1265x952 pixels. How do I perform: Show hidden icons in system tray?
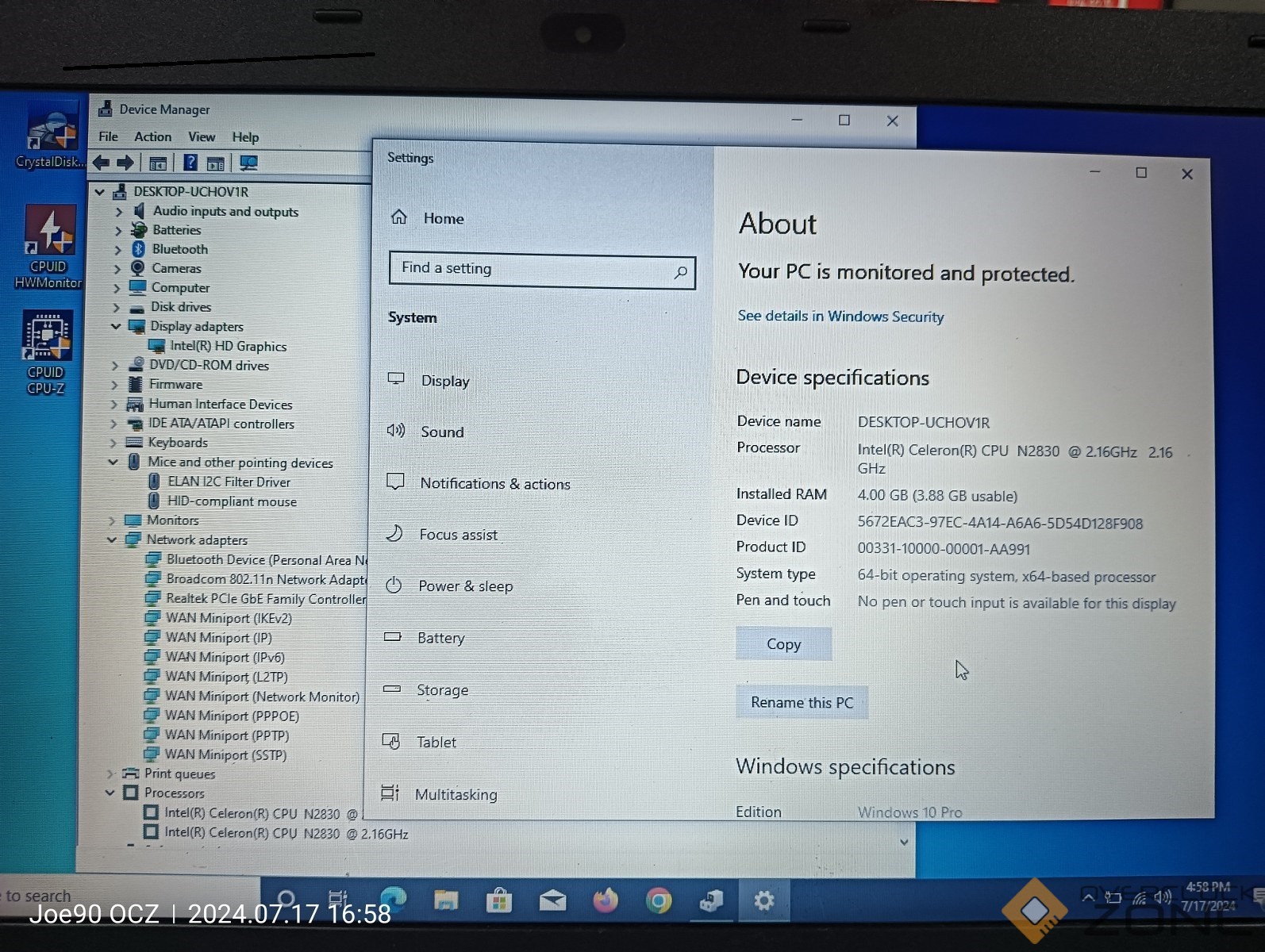pos(1088,897)
